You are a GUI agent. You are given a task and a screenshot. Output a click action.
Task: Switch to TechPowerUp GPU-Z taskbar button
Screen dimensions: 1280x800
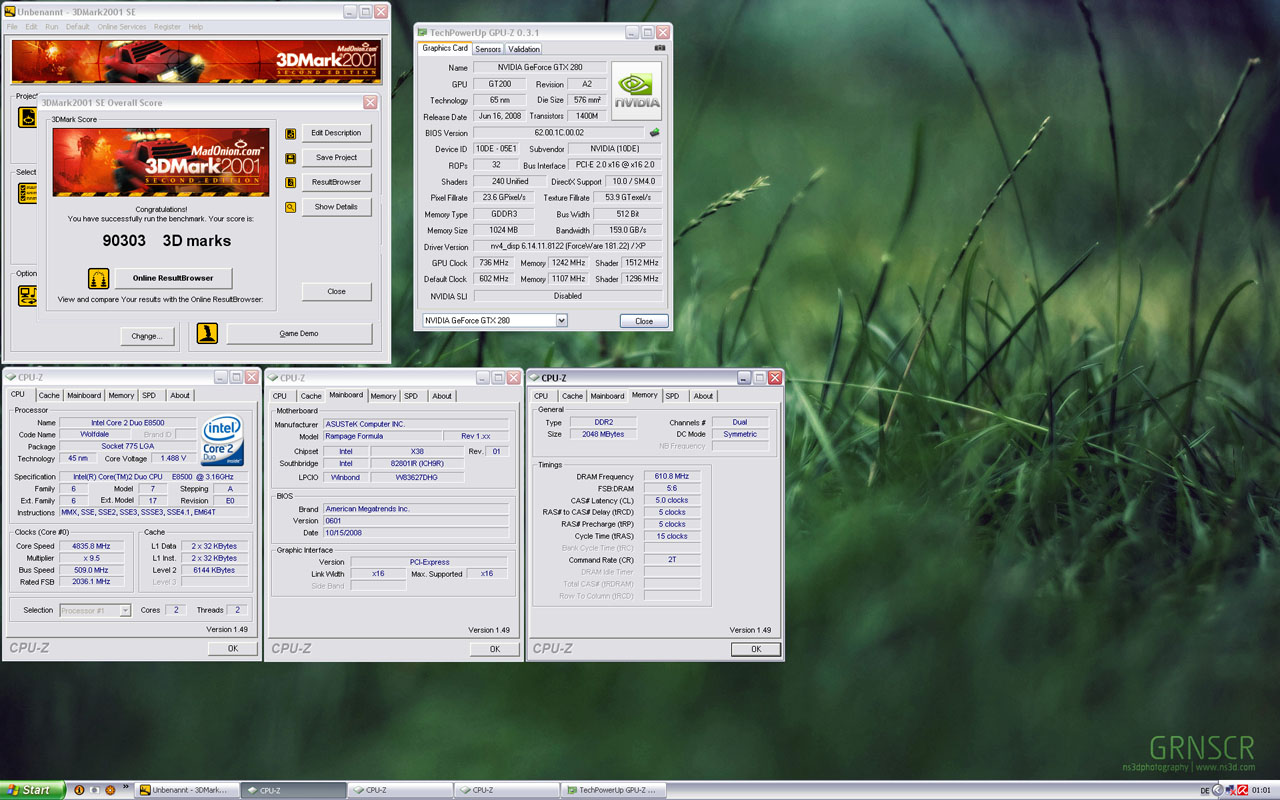click(x=612, y=790)
